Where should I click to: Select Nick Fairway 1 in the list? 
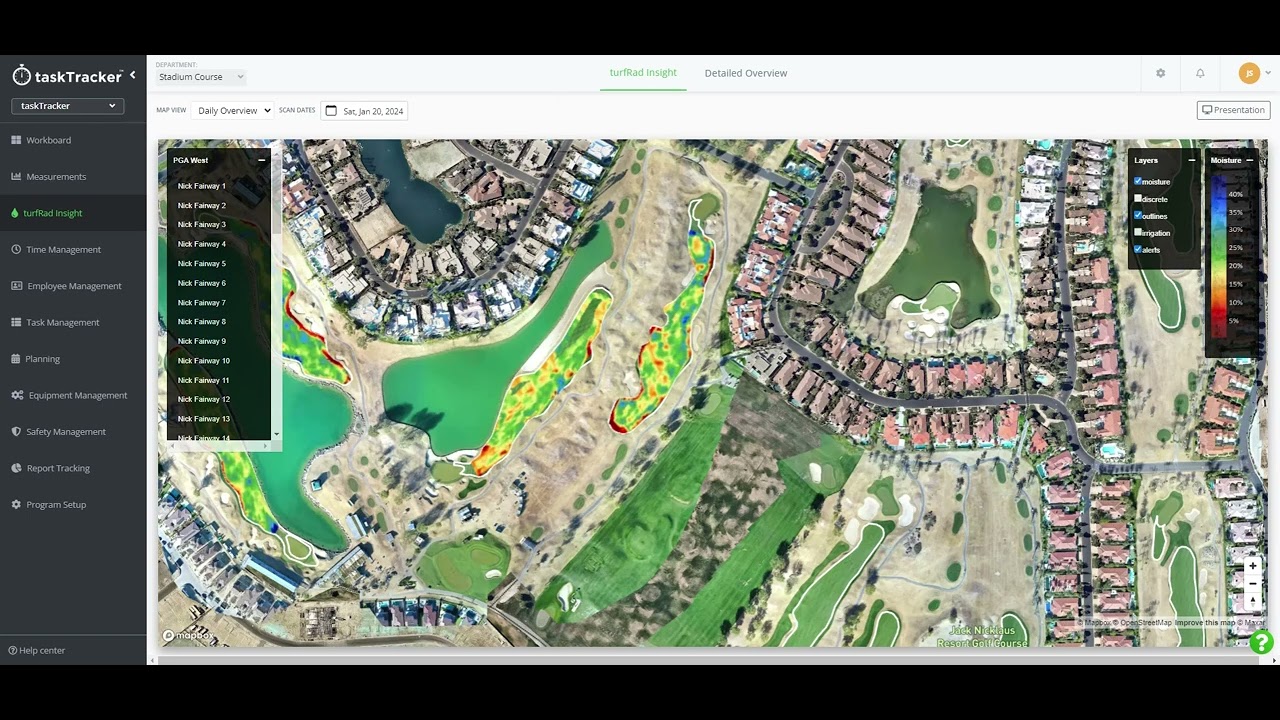(x=201, y=186)
